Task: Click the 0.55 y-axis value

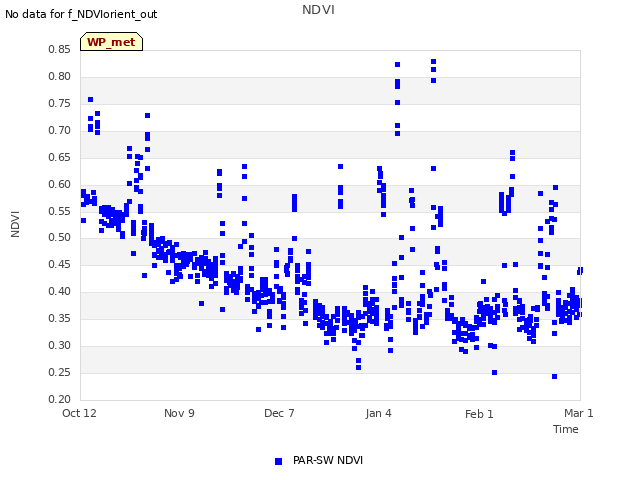Action: tap(60, 211)
